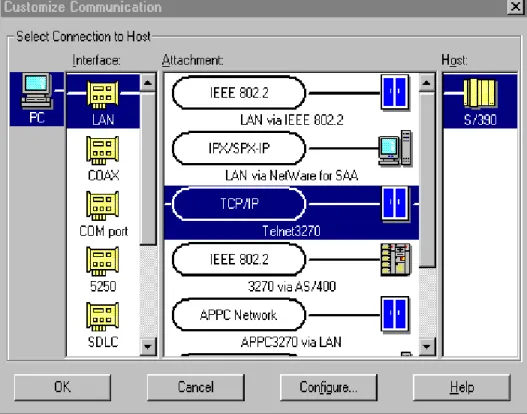Select the IEEE 802.2 oval above 3270 via AS/400
Image resolution: width=527 pixels, height=414 pixels.
[x=239, y=259]
